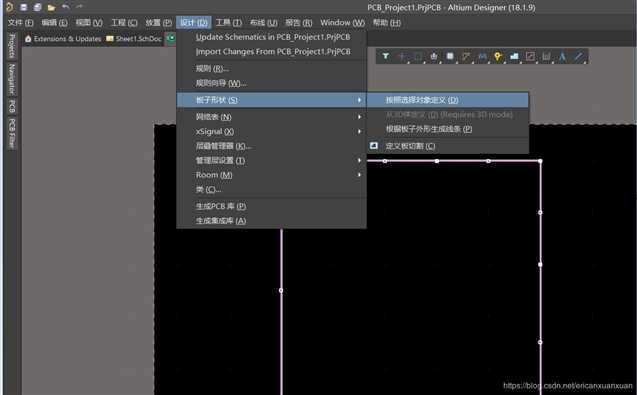
Task: Click the diagonal line tool icon
Action: [578, 56]
